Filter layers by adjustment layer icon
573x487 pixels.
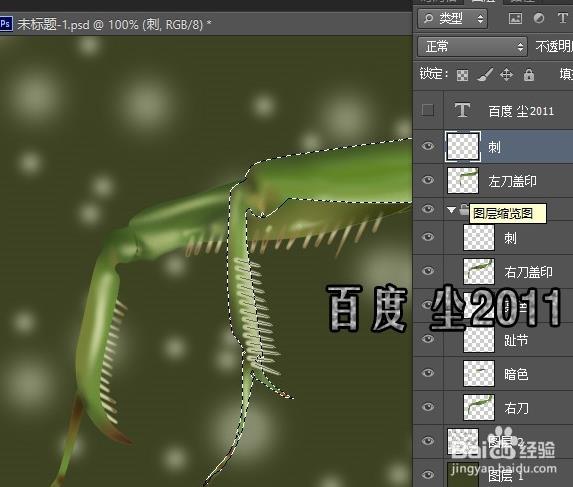(539, 18)
